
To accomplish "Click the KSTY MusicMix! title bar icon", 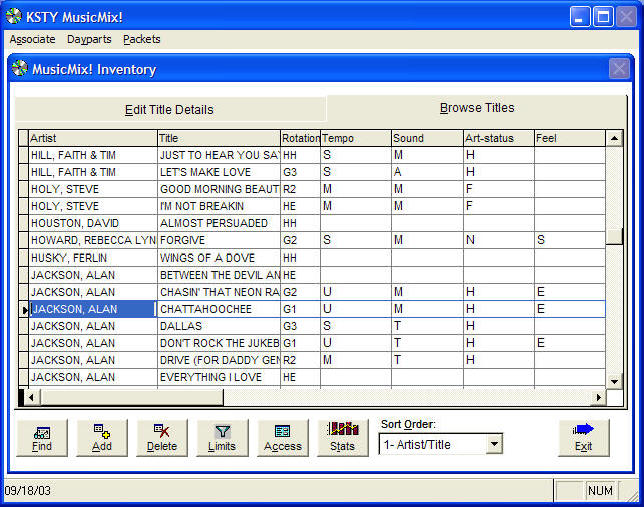I will coord(14,16).
